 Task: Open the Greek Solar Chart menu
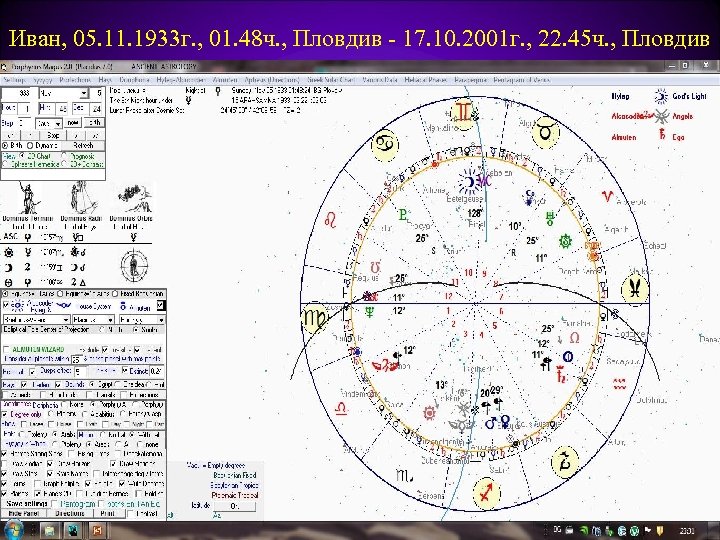(x=331, y=80)
